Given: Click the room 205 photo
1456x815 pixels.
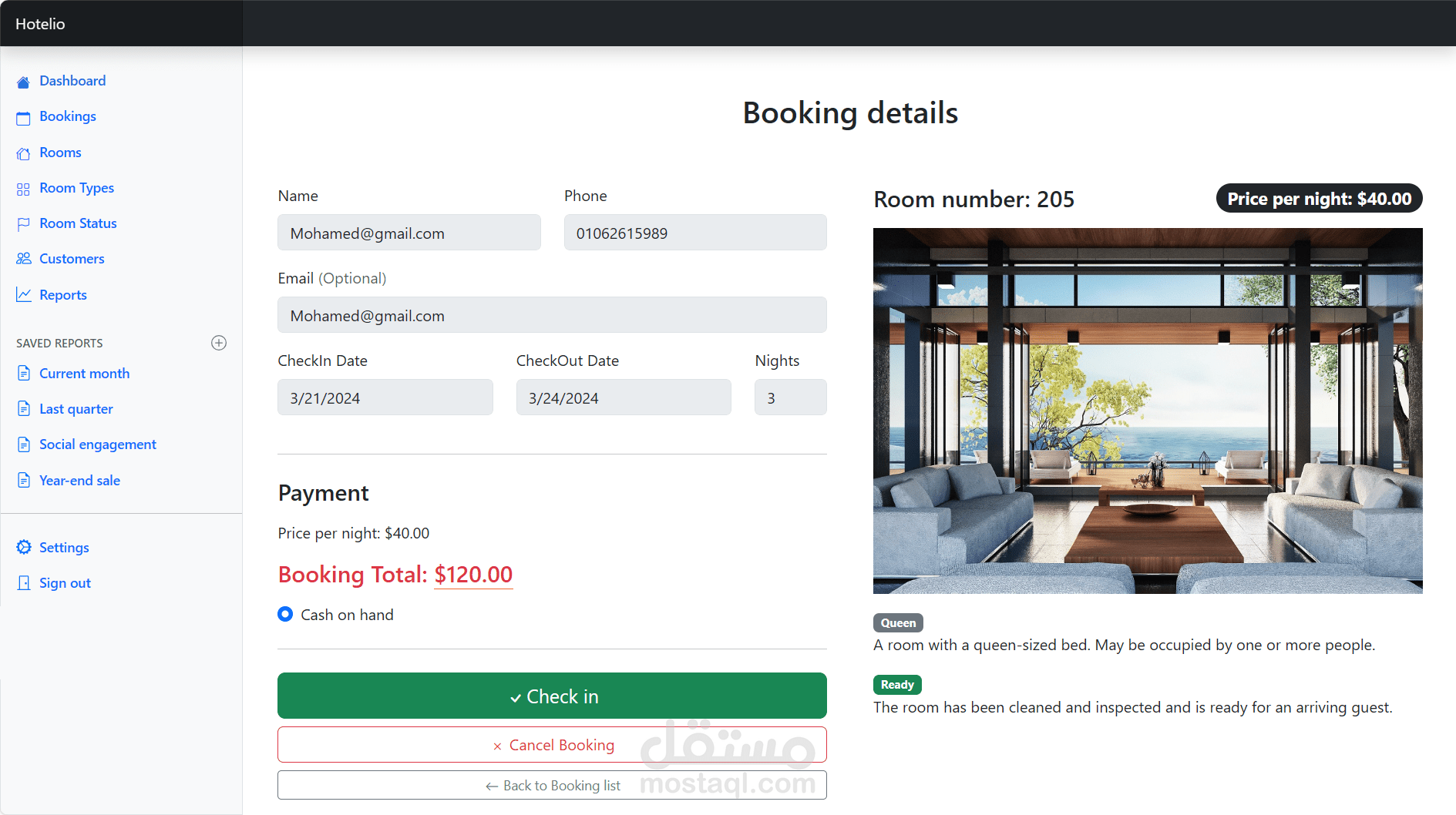Looking at the screenshot, I should (x=1148, y=411).
